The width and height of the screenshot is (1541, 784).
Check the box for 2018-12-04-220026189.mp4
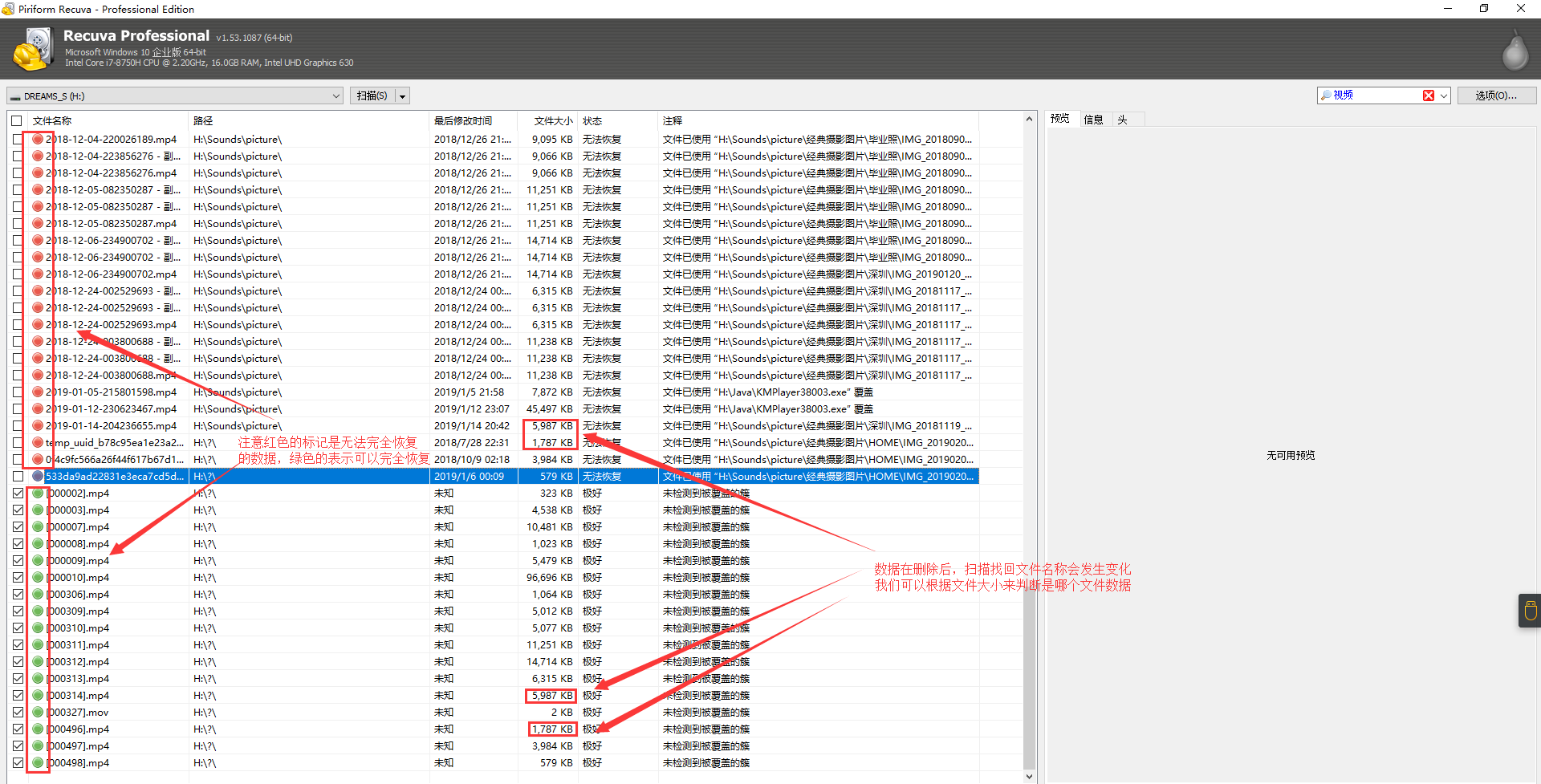point(18,140)
